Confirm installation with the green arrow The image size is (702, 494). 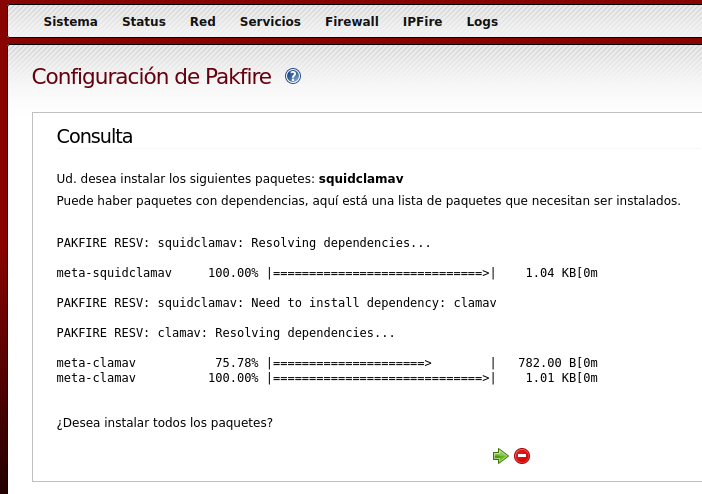[x=501, y=456]
